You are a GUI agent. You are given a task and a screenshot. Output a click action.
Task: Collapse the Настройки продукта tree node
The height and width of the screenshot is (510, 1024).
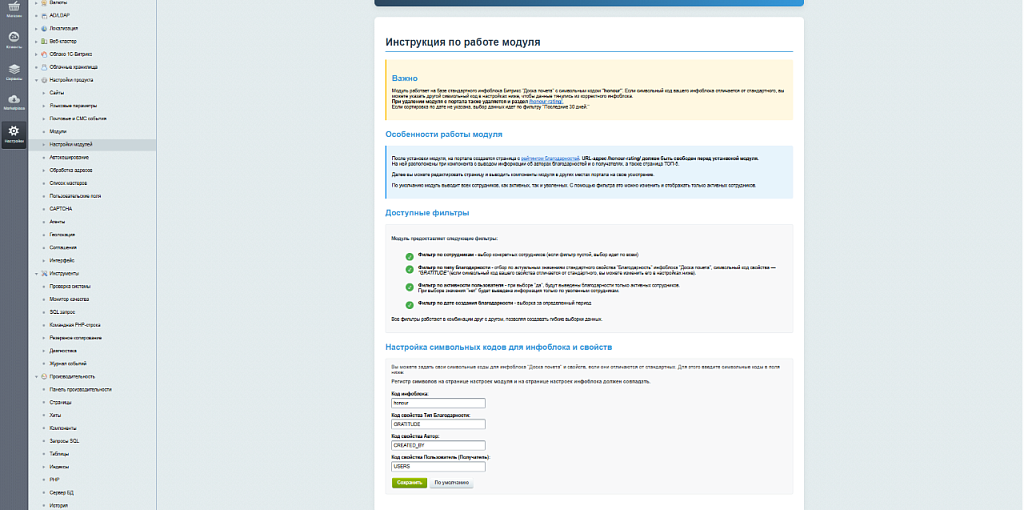[x=36, y=80]
